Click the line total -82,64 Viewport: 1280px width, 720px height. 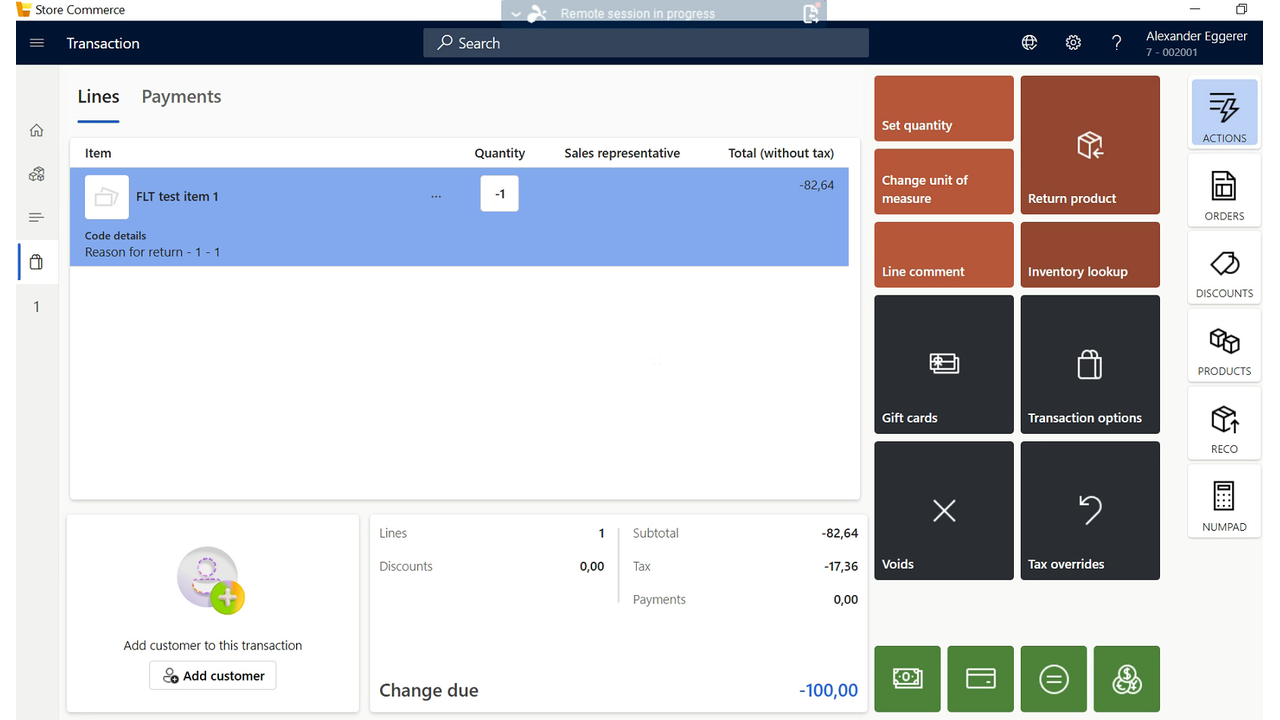817,185
